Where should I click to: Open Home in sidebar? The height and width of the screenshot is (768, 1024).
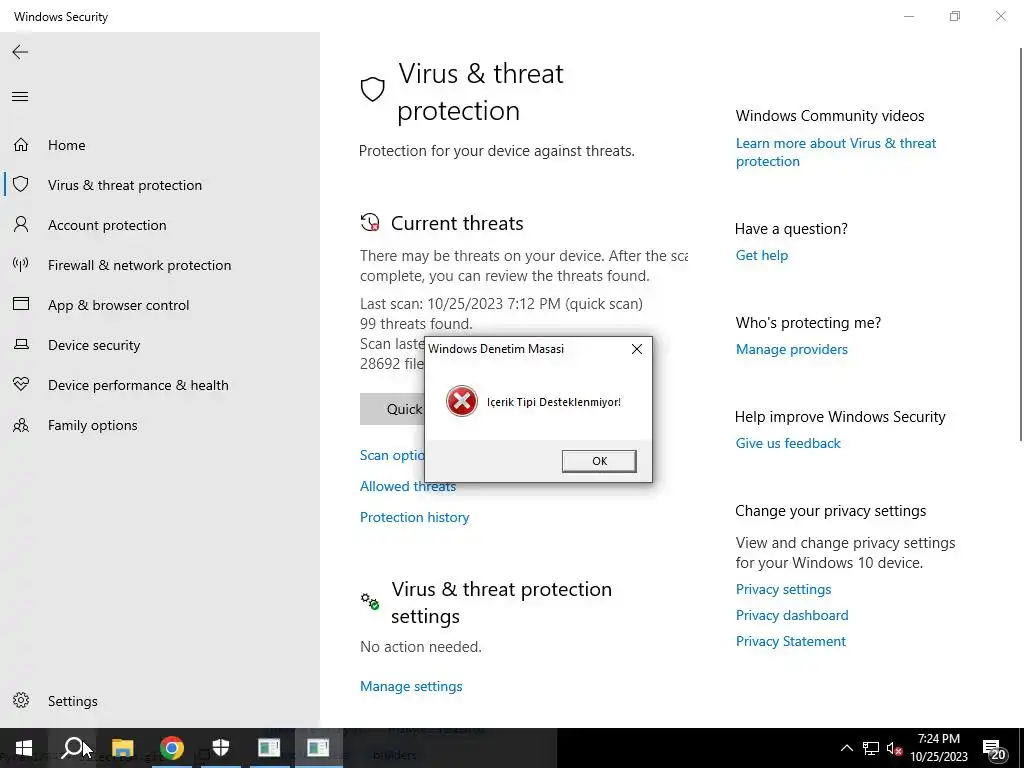67,145
